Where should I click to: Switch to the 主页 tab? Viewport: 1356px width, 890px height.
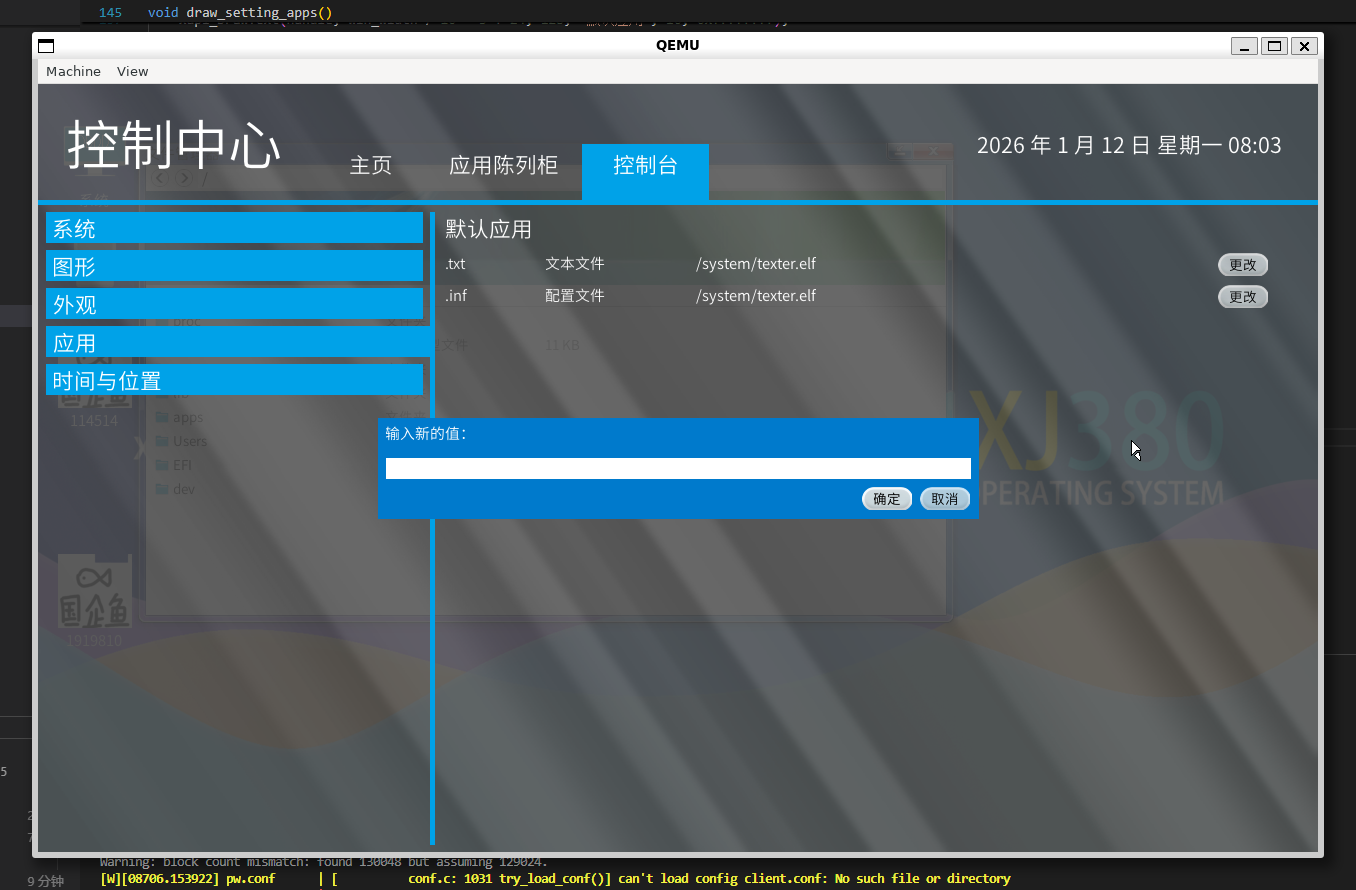tap(370, 166)
